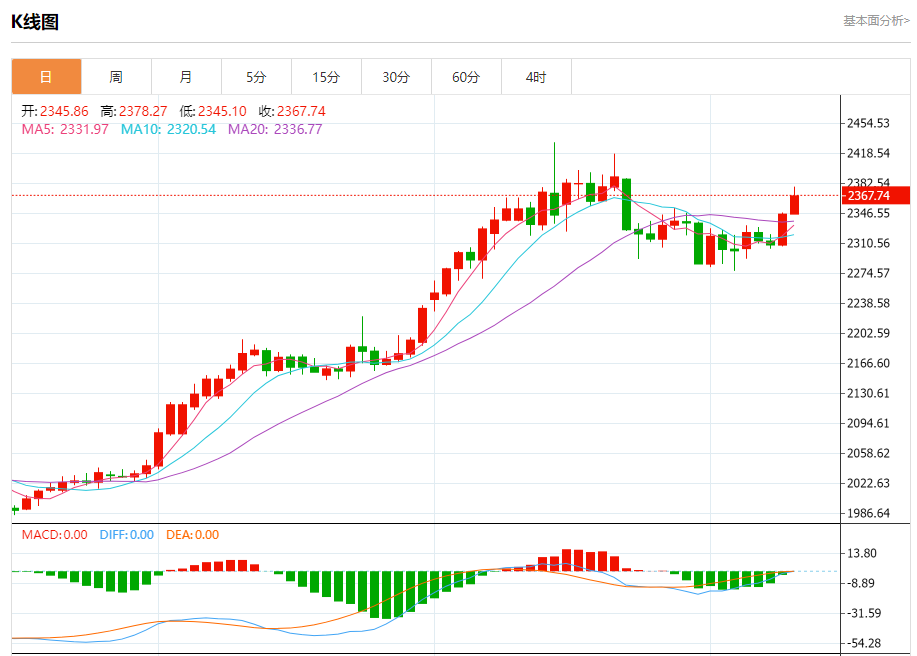
Task: Click the 2166.60 price axis label
Action: pos(868,363)
